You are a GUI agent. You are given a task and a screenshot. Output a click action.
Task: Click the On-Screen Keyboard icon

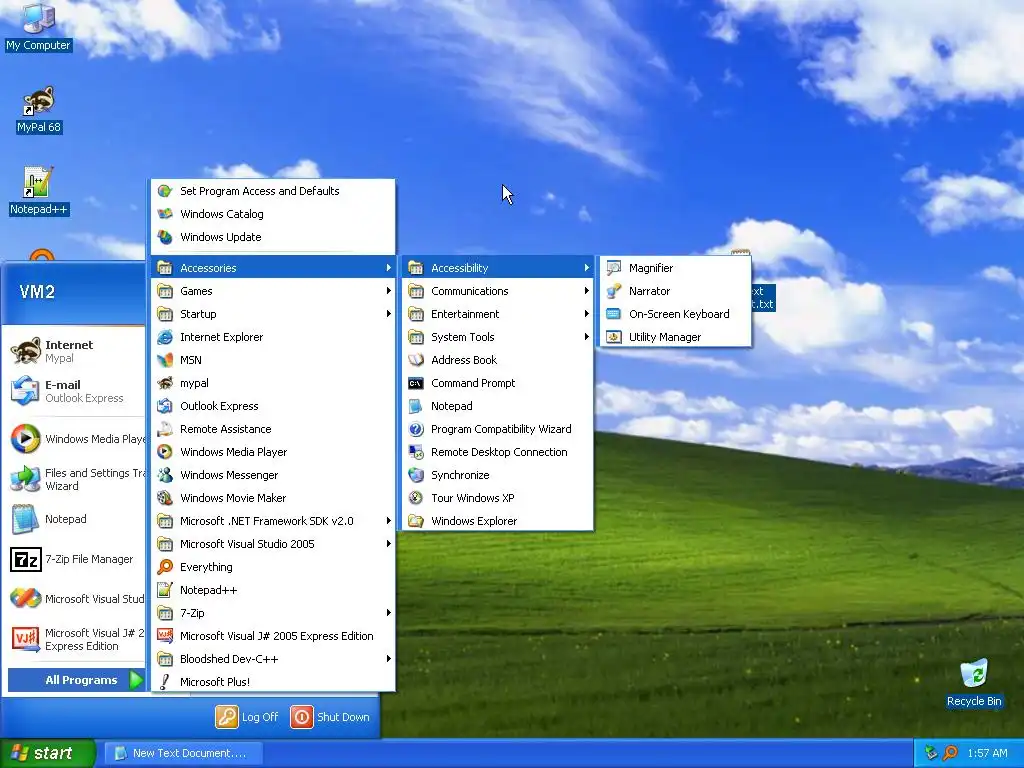pos(614,314)
